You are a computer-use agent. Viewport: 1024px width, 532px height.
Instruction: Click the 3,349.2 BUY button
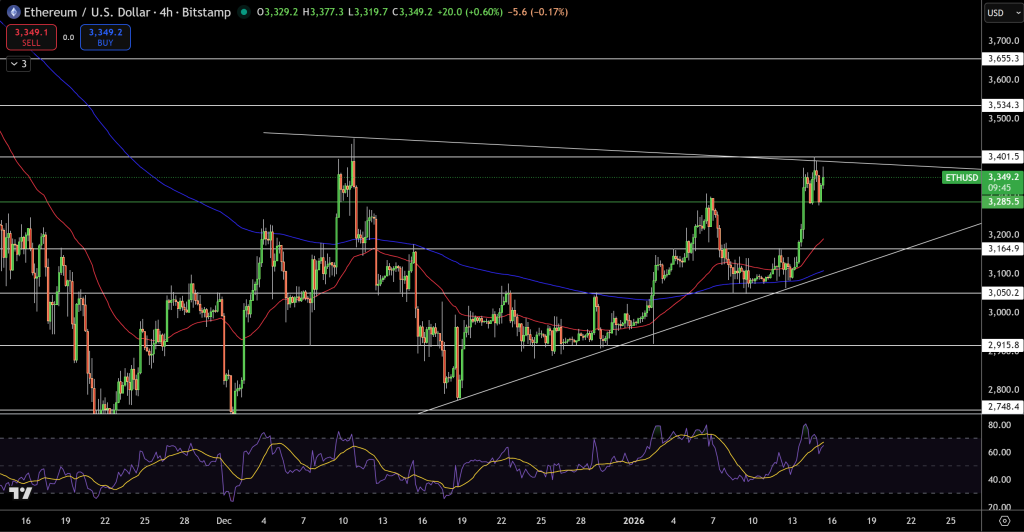pyautogui.click(x=105, y=37)
